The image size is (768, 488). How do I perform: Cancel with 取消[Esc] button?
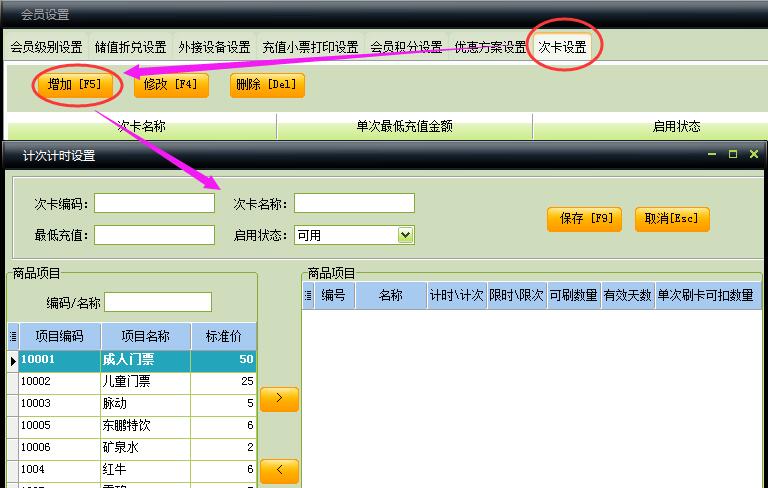(672, 219)
